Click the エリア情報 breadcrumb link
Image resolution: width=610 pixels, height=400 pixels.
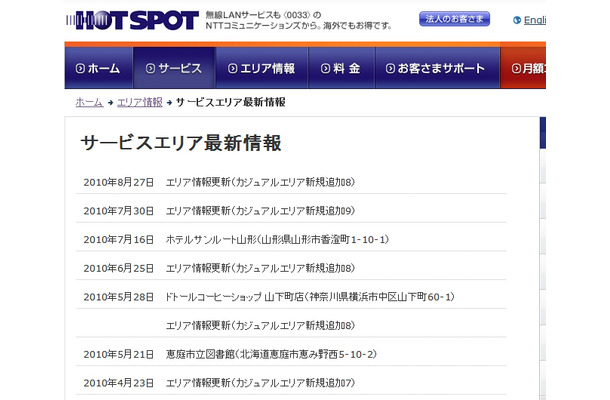[x=140, y=102]
